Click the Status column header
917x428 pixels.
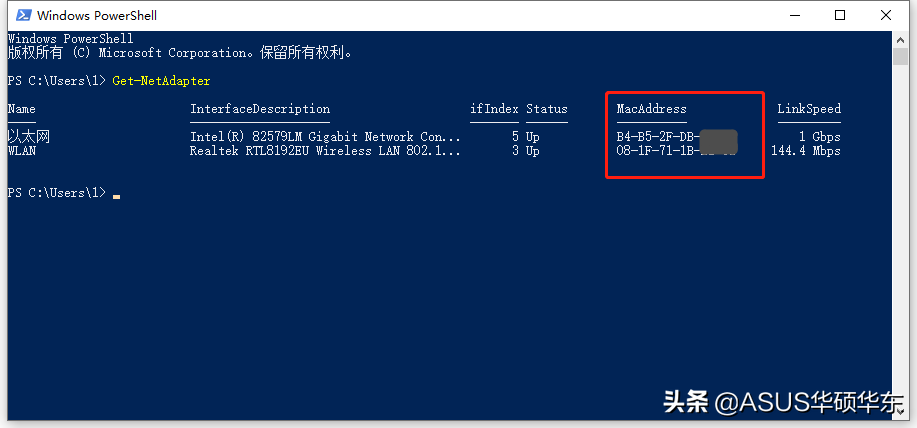click(546, 109)
